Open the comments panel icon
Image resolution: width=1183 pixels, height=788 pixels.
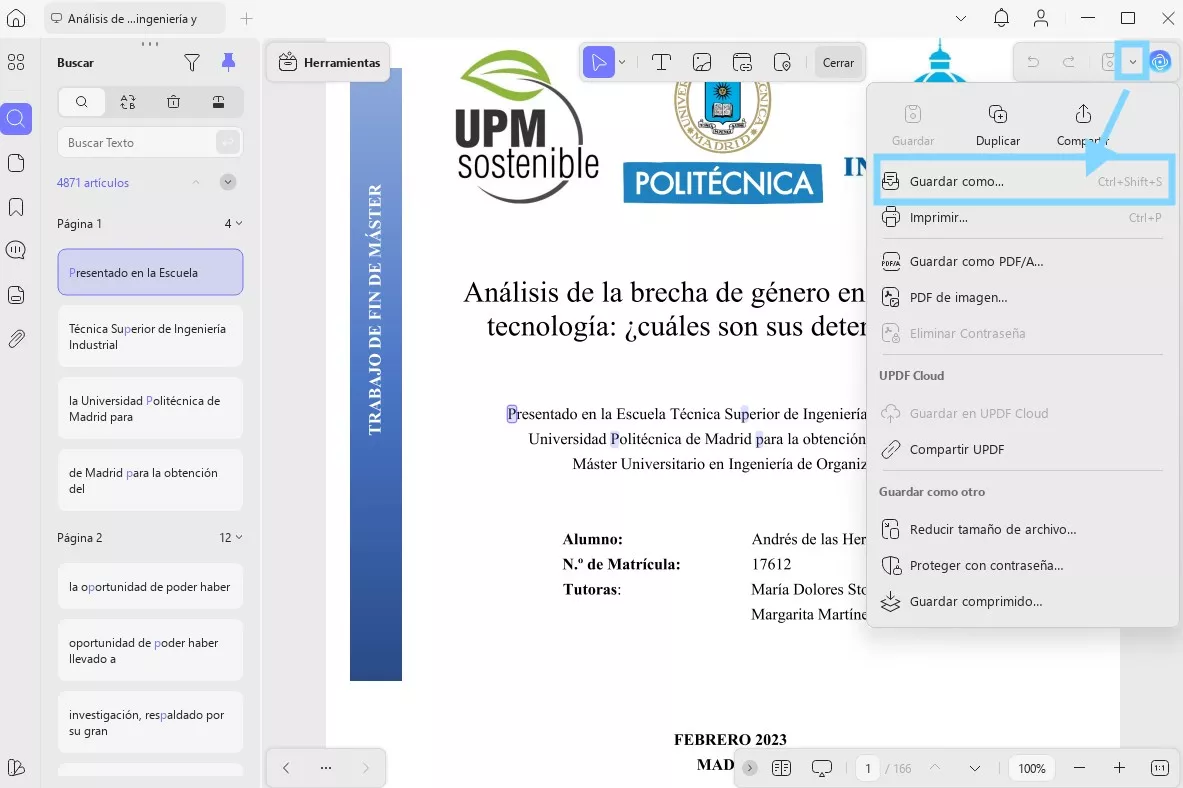(16, 250)
